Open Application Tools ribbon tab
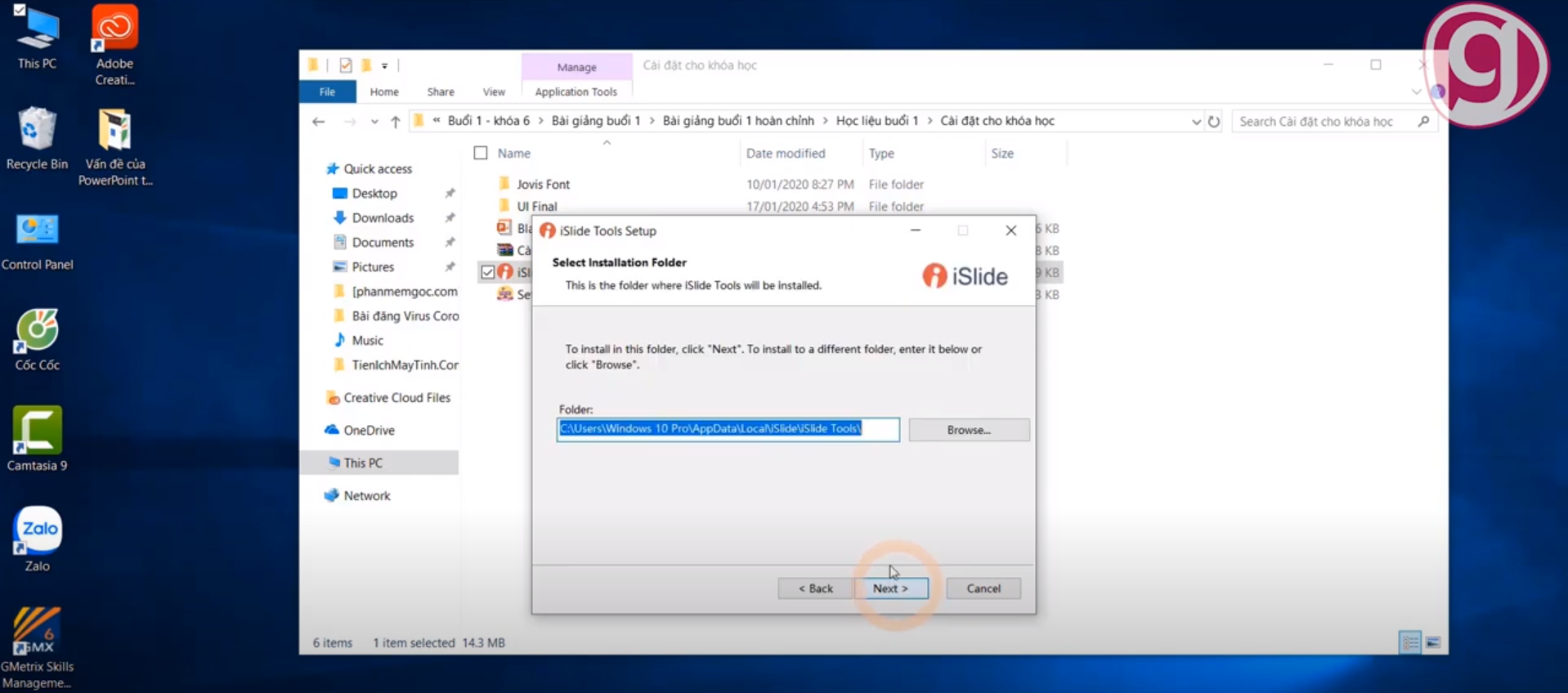This screenshot has height=693, width=1568. [x=576, y=92]
